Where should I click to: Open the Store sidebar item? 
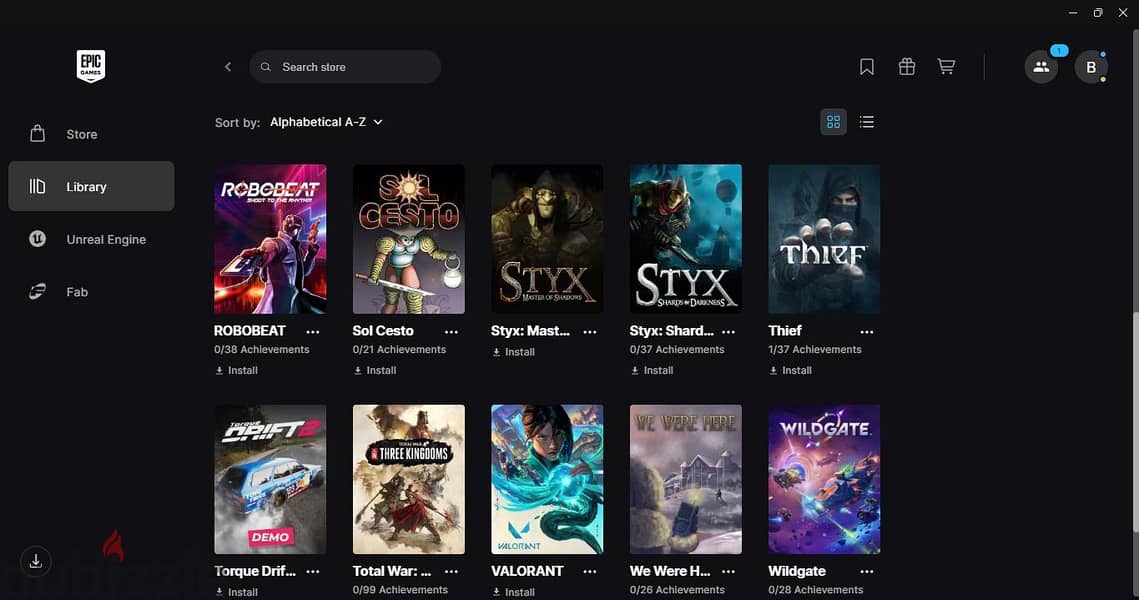tap(91, 134)
